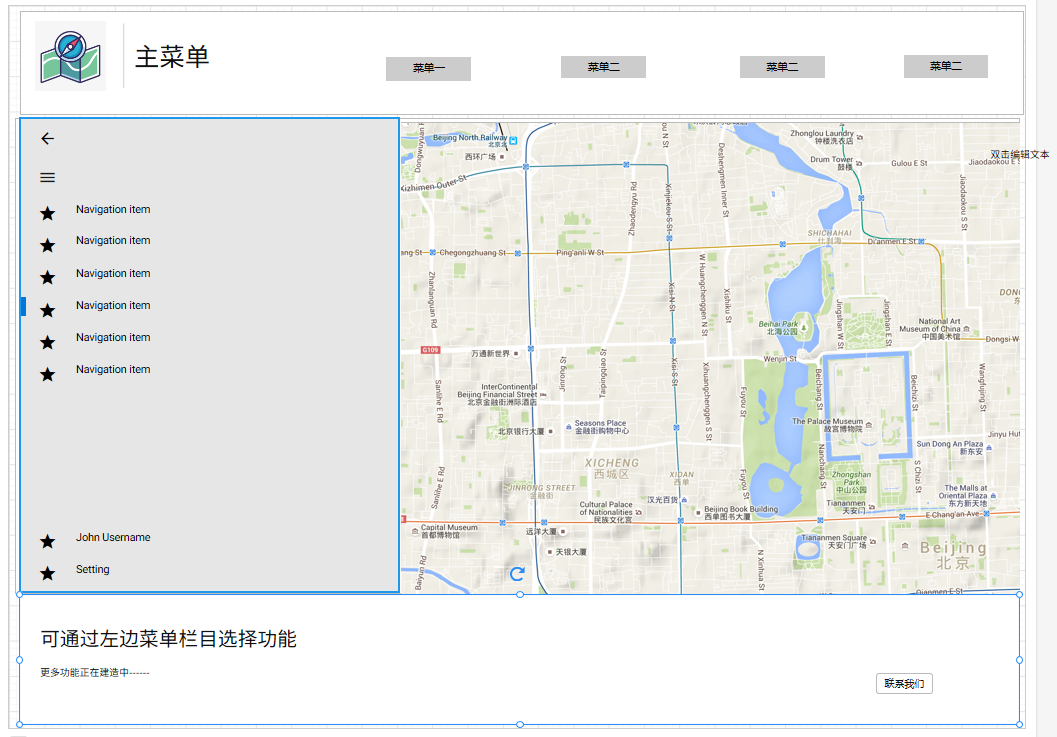Click the 西环广场 map label
Screen dimensions: 1057x737
coord(480,156)
